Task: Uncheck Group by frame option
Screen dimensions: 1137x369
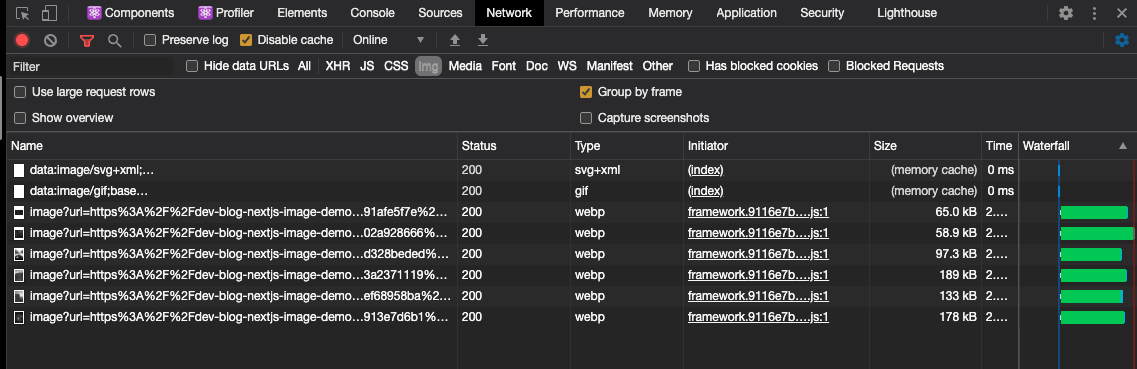Action: pyautogui.click(x=586, y=92)
